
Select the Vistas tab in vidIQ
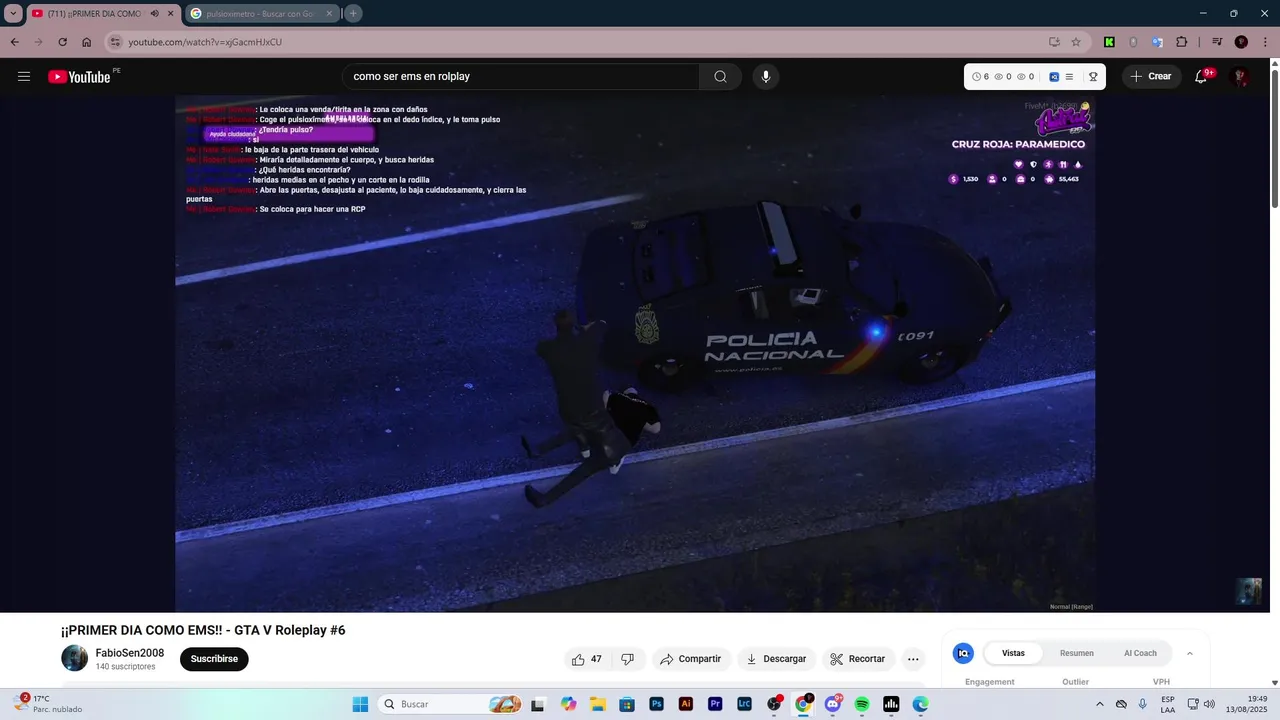(1013, 653)
